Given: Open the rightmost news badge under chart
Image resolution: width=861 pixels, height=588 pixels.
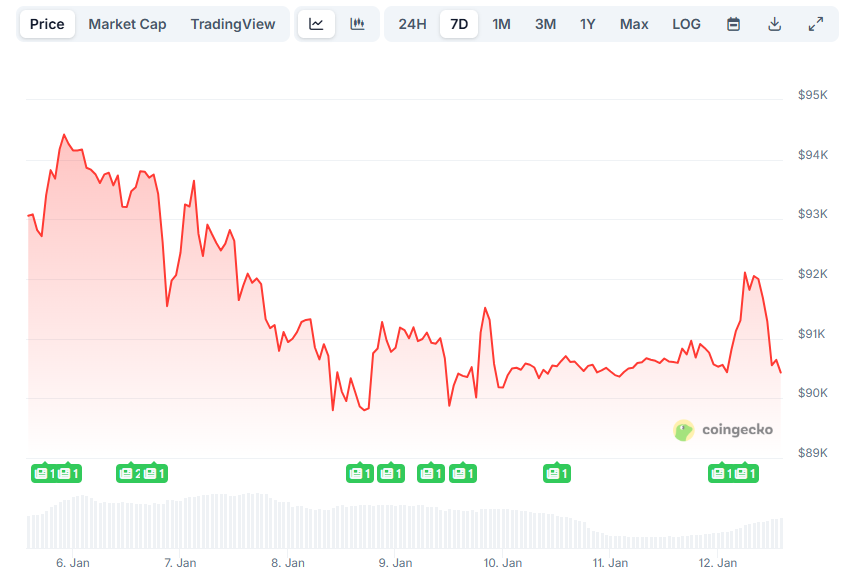Looking at the screenshot, I should (x=746, y=473).
